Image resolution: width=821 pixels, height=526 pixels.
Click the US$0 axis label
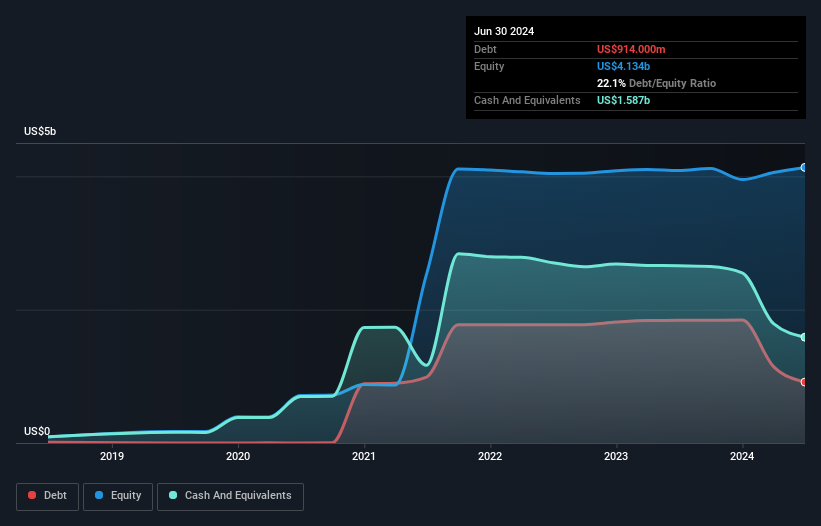(37, 431)
